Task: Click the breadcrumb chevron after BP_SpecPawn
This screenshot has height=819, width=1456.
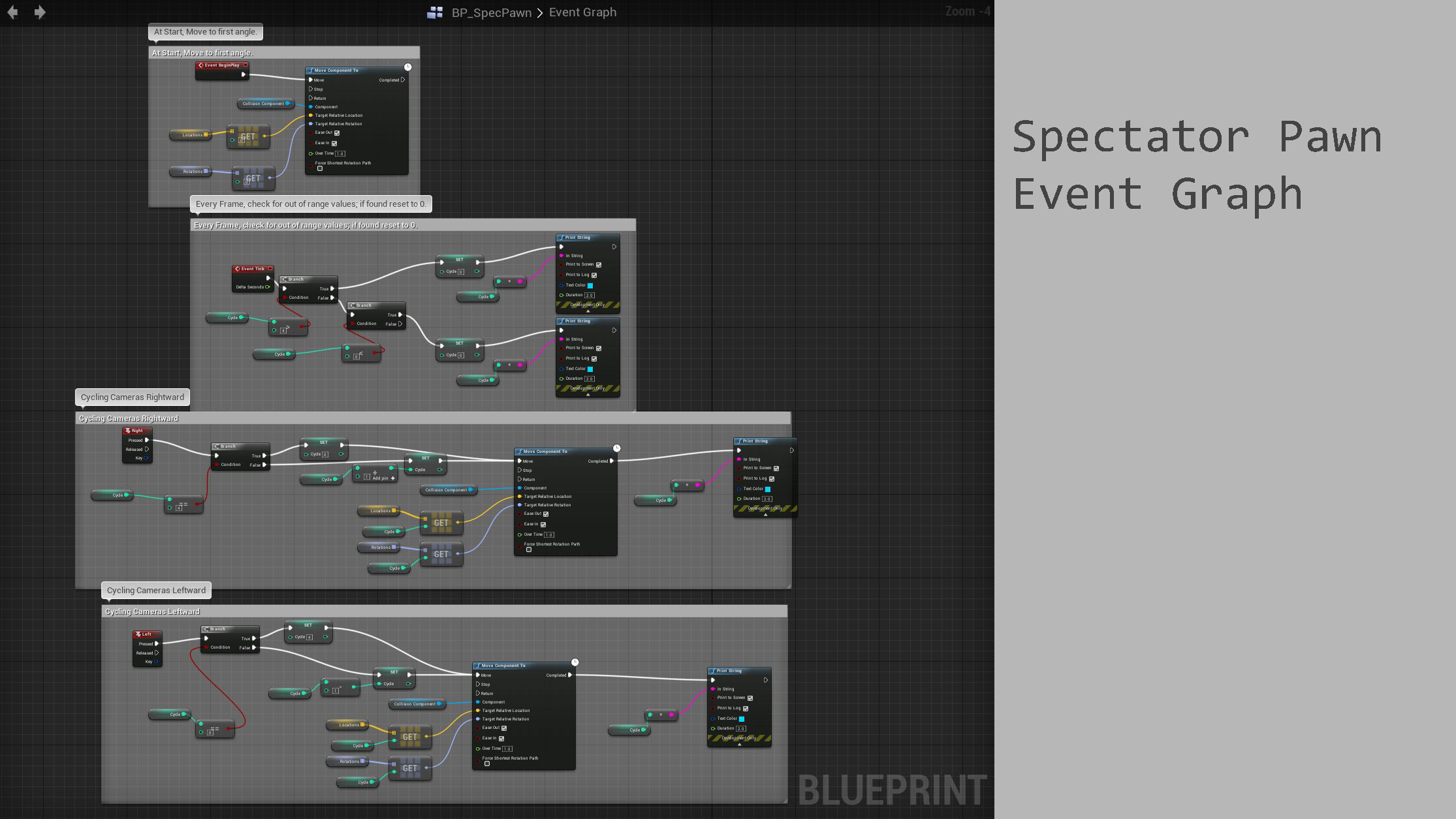Action: point(540,12)
